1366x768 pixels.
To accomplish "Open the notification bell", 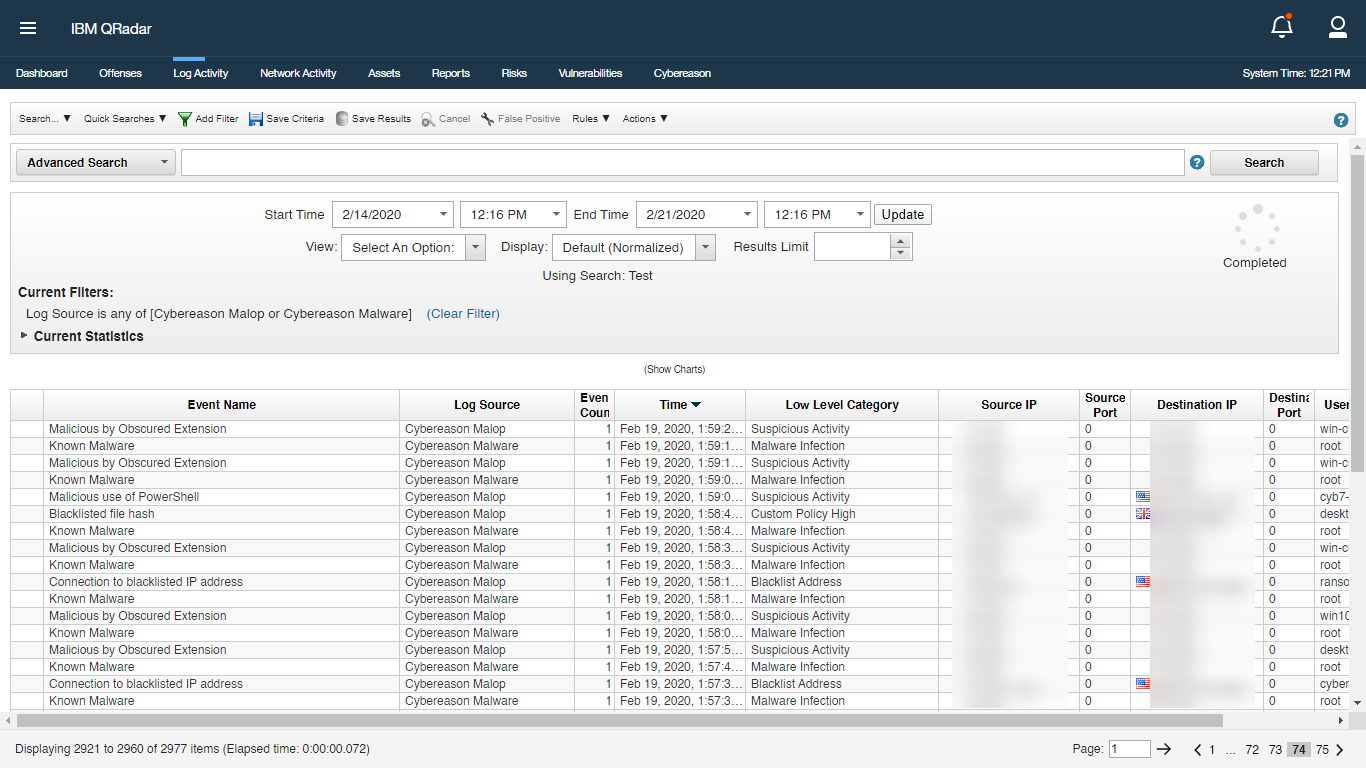I will point(1281,27).
